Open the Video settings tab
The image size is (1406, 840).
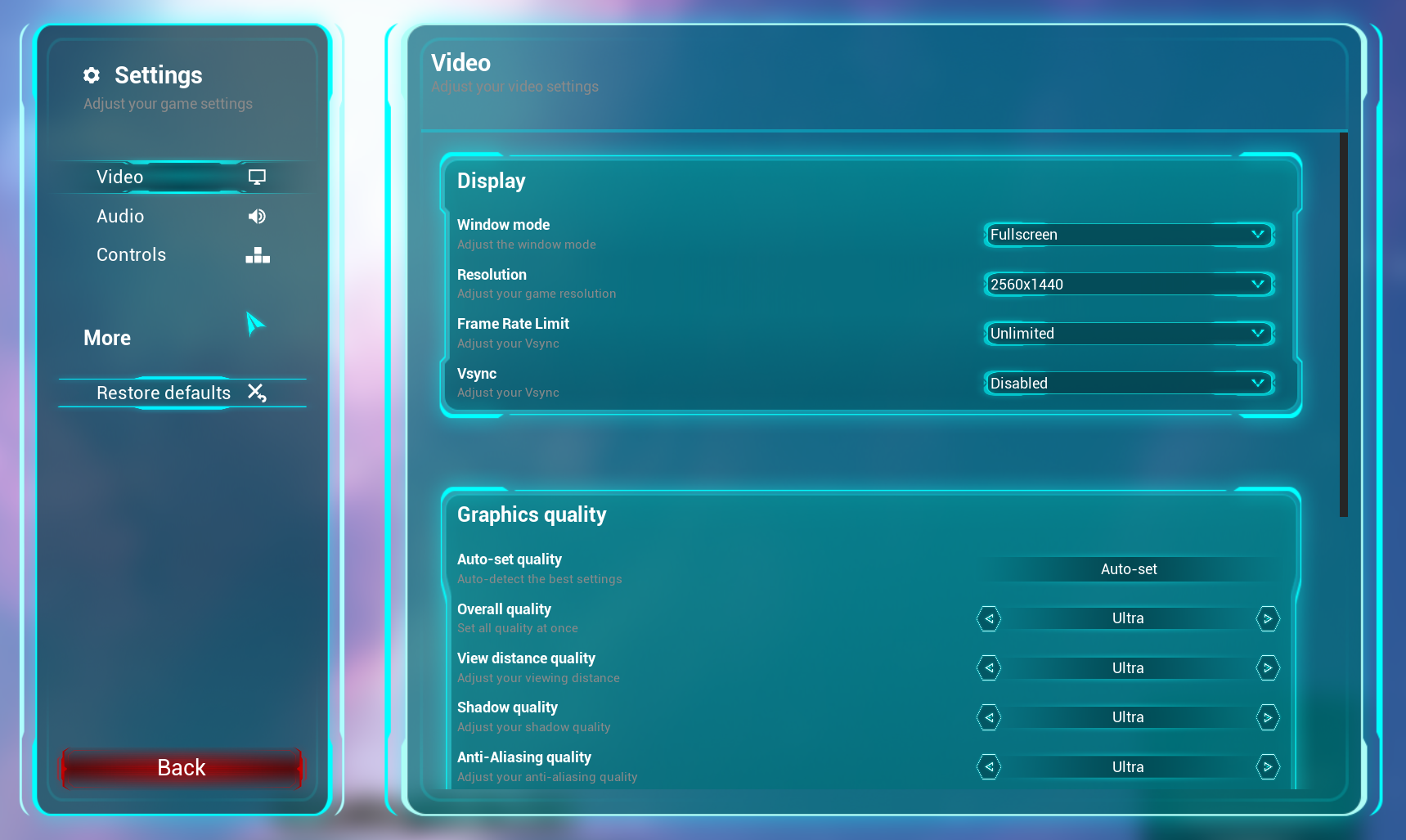182,177
